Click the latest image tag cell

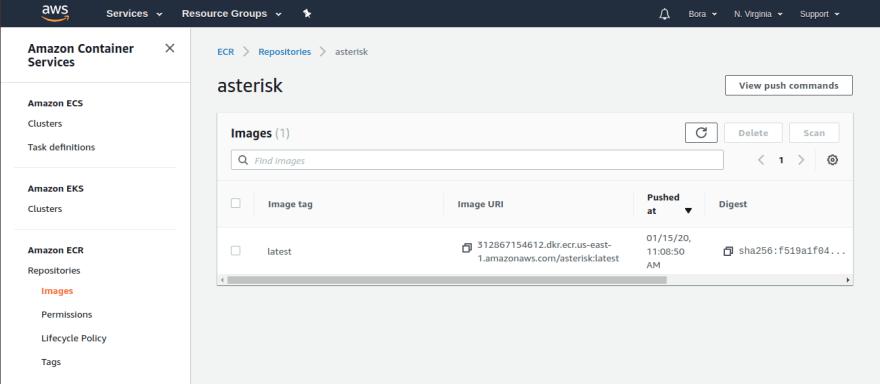coord(279,252)
